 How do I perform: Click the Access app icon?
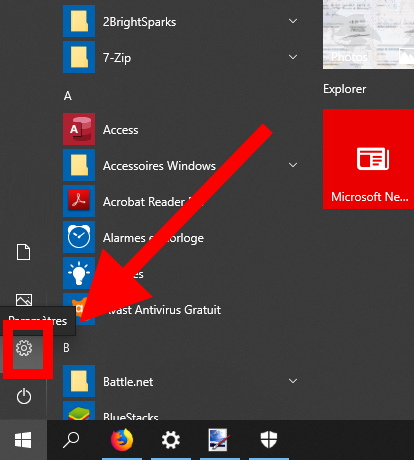[x=79, y=129]
